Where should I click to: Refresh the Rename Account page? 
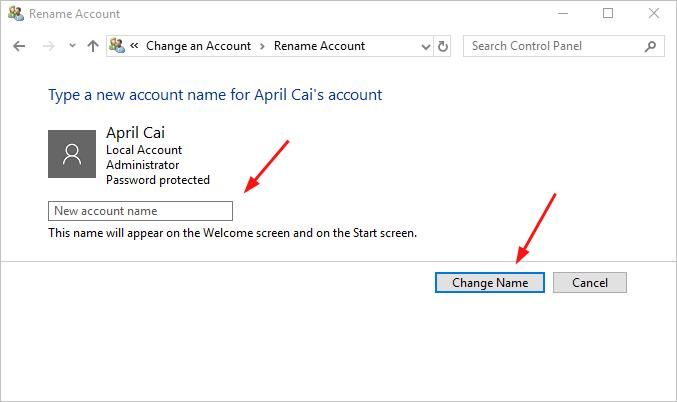click(x=444, y=46)
